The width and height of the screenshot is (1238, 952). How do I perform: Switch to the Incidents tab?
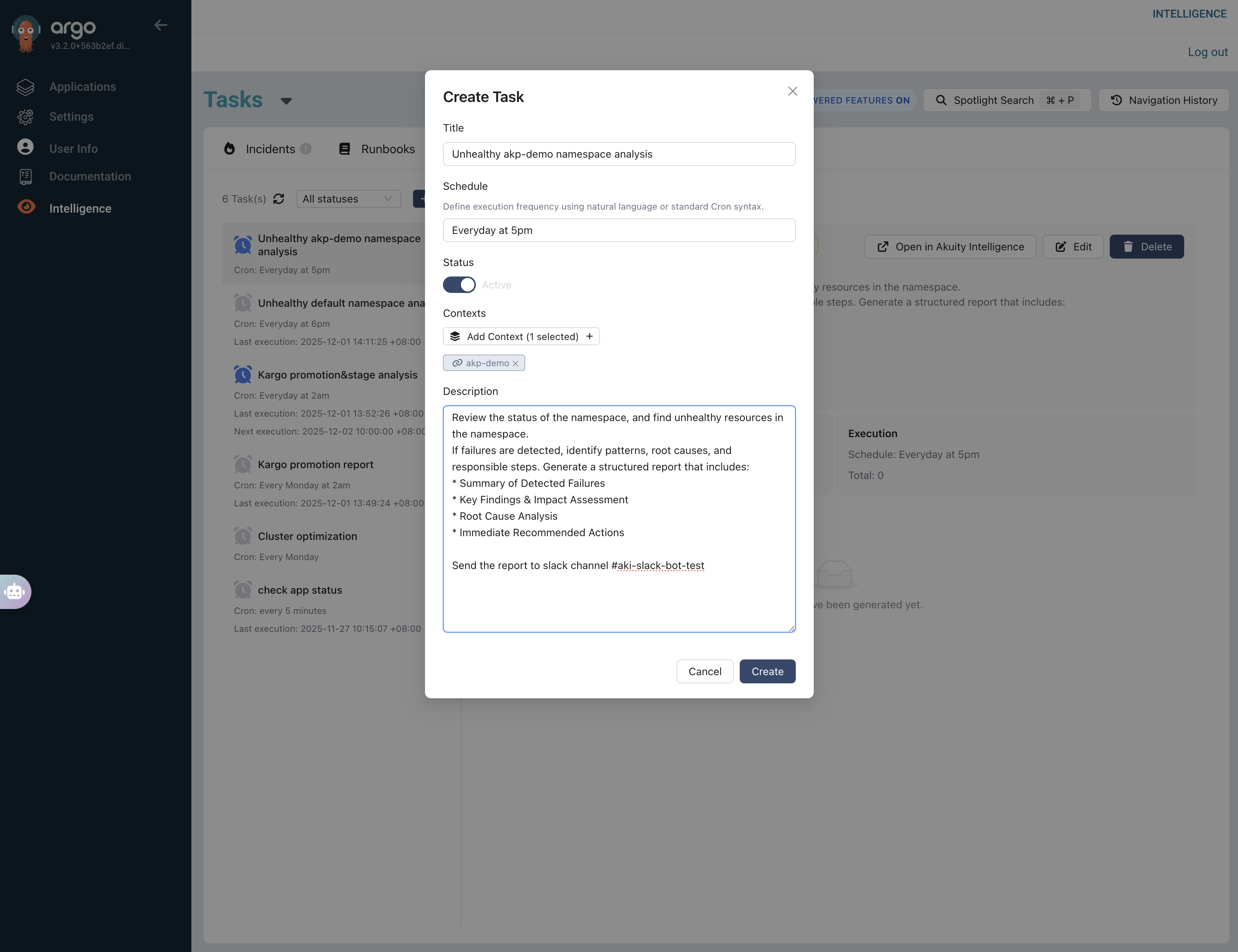coord(270,148)
